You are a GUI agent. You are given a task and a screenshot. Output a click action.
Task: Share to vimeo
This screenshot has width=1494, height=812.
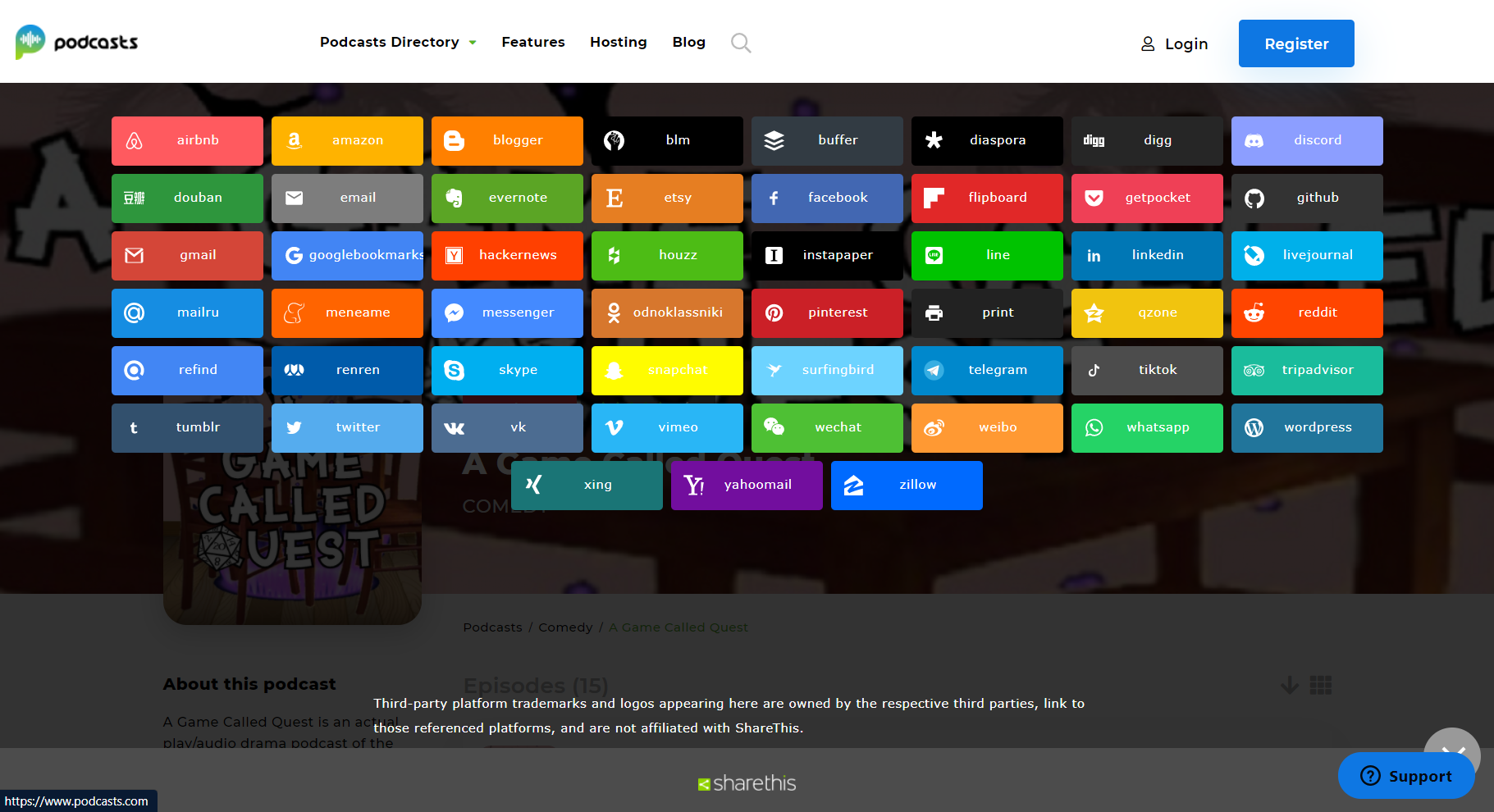[x=667, y=428]
